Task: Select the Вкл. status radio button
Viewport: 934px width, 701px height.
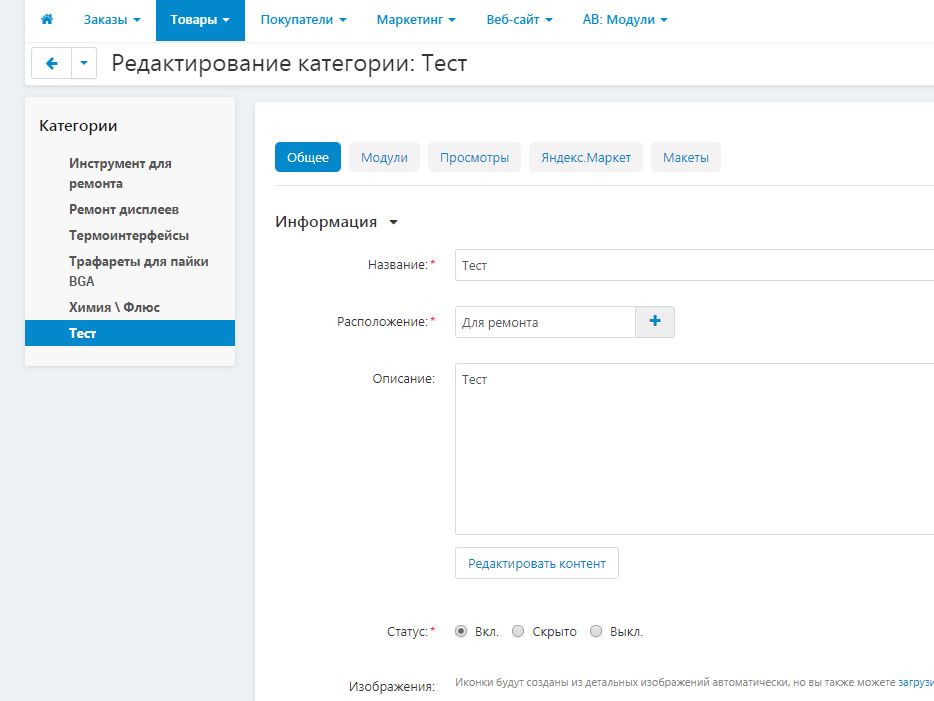Action: 461,631
